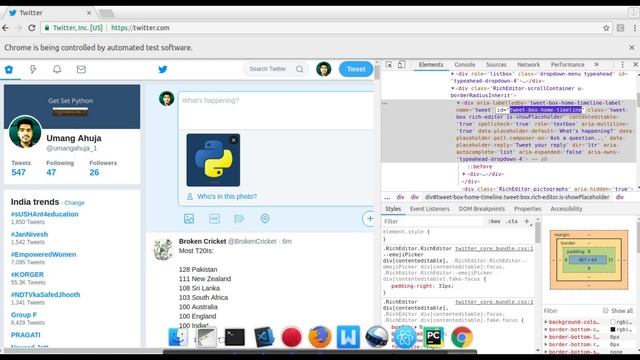Open the Accessibility sub-tab
Viewport: 640px width, 360px height.
566,209
